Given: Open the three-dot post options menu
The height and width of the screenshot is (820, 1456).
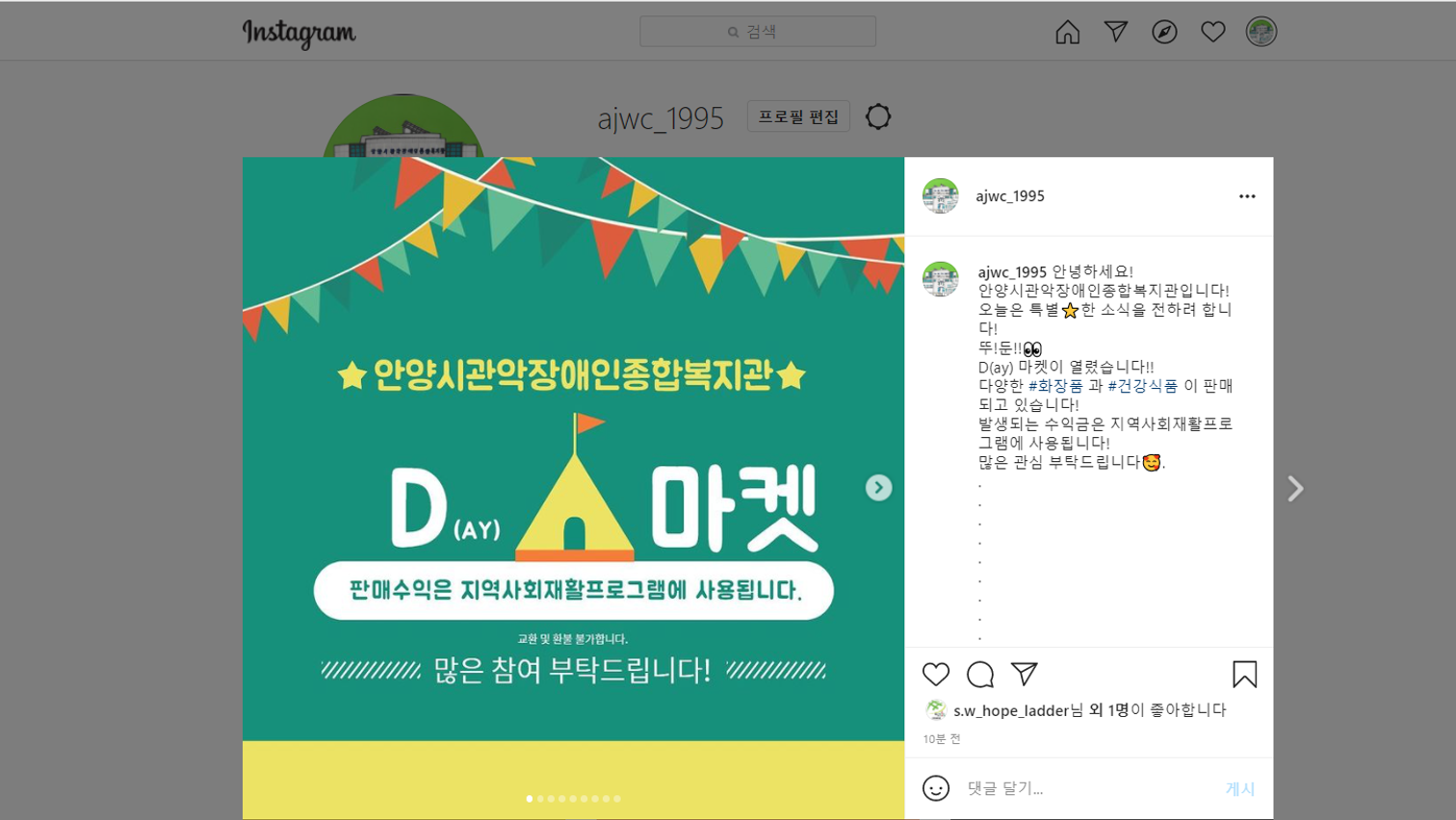Looking at the screenshot, I should [1247, 196].
